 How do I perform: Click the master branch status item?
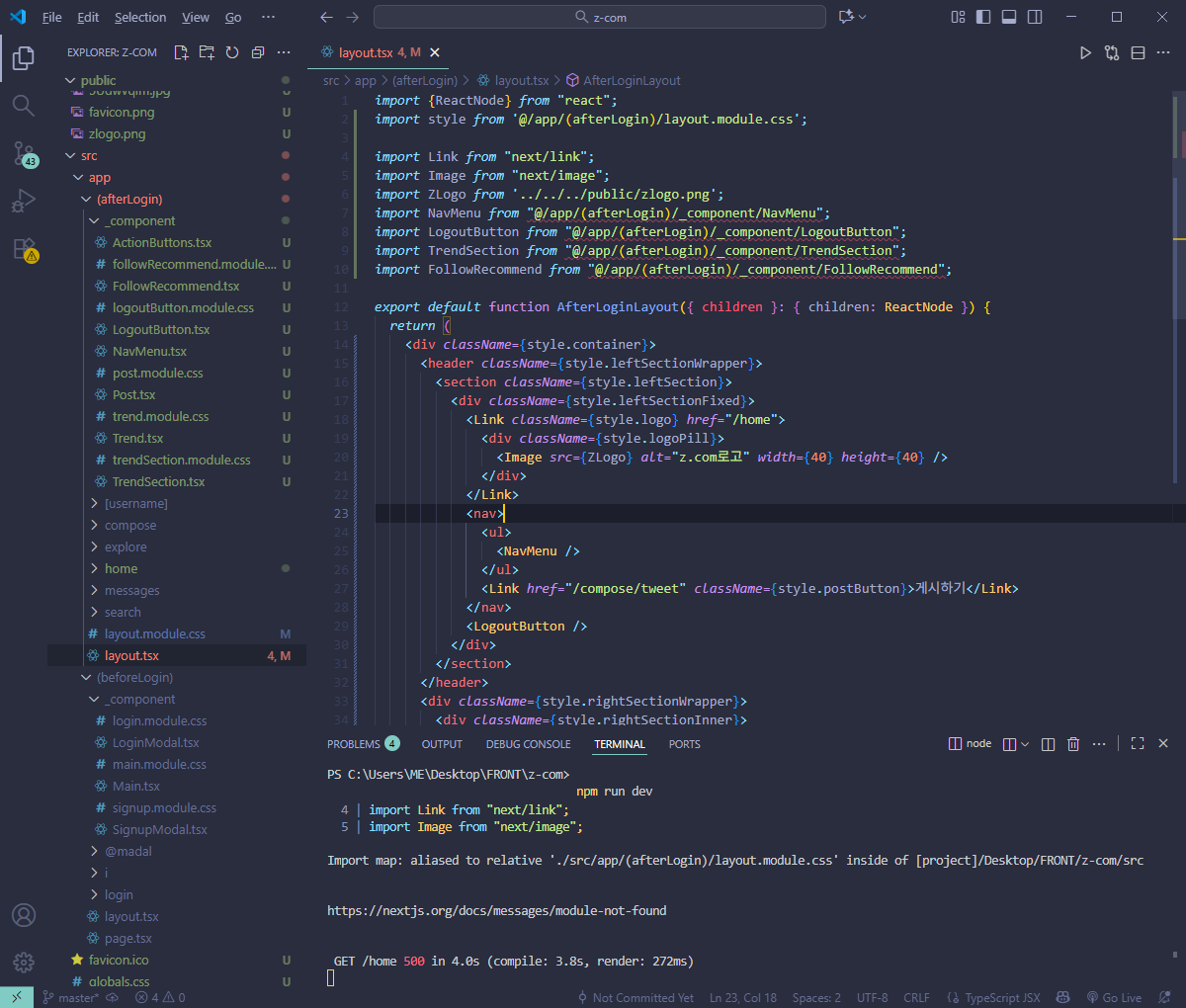tap(71, 998)
